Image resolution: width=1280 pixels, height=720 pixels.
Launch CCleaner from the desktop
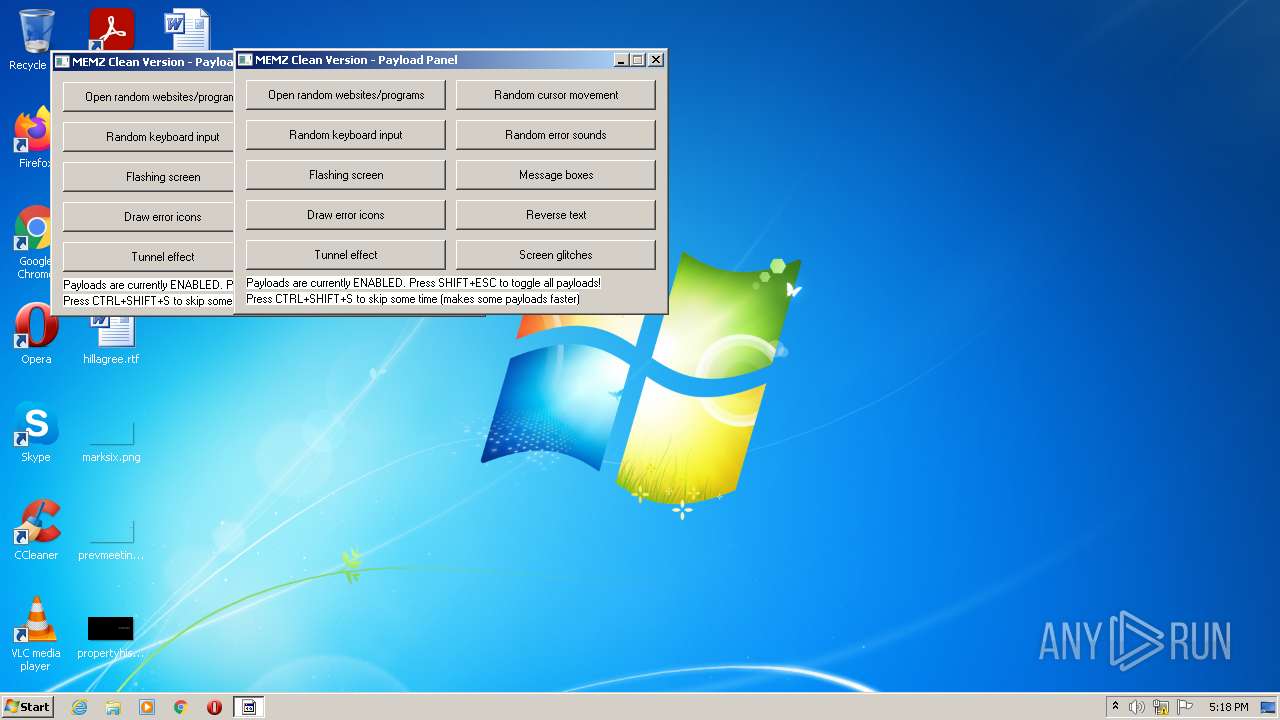36,530
